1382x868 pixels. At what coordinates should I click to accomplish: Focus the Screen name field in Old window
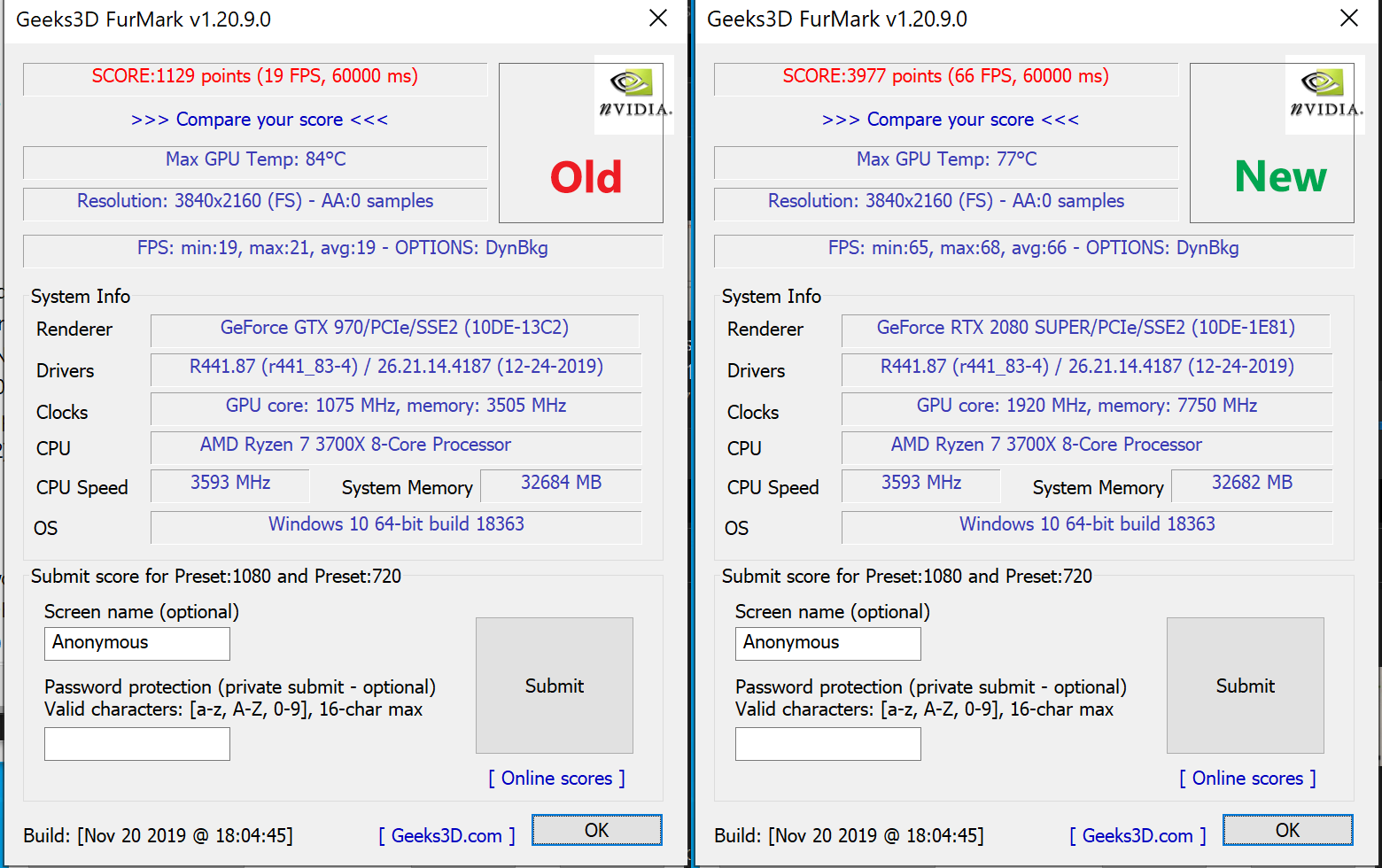click(x=137, y=644)
